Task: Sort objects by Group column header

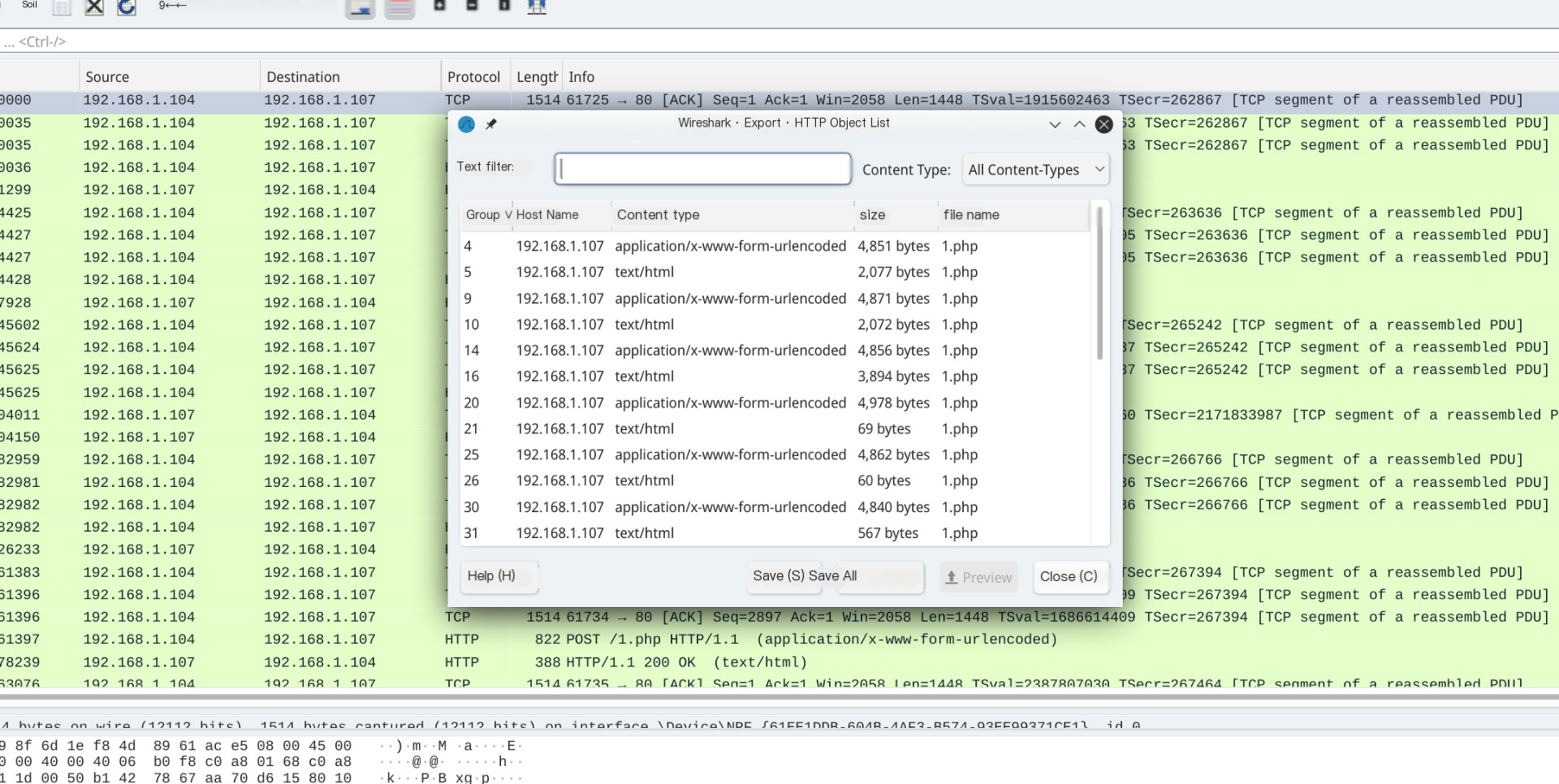Action: click(487, 215)
